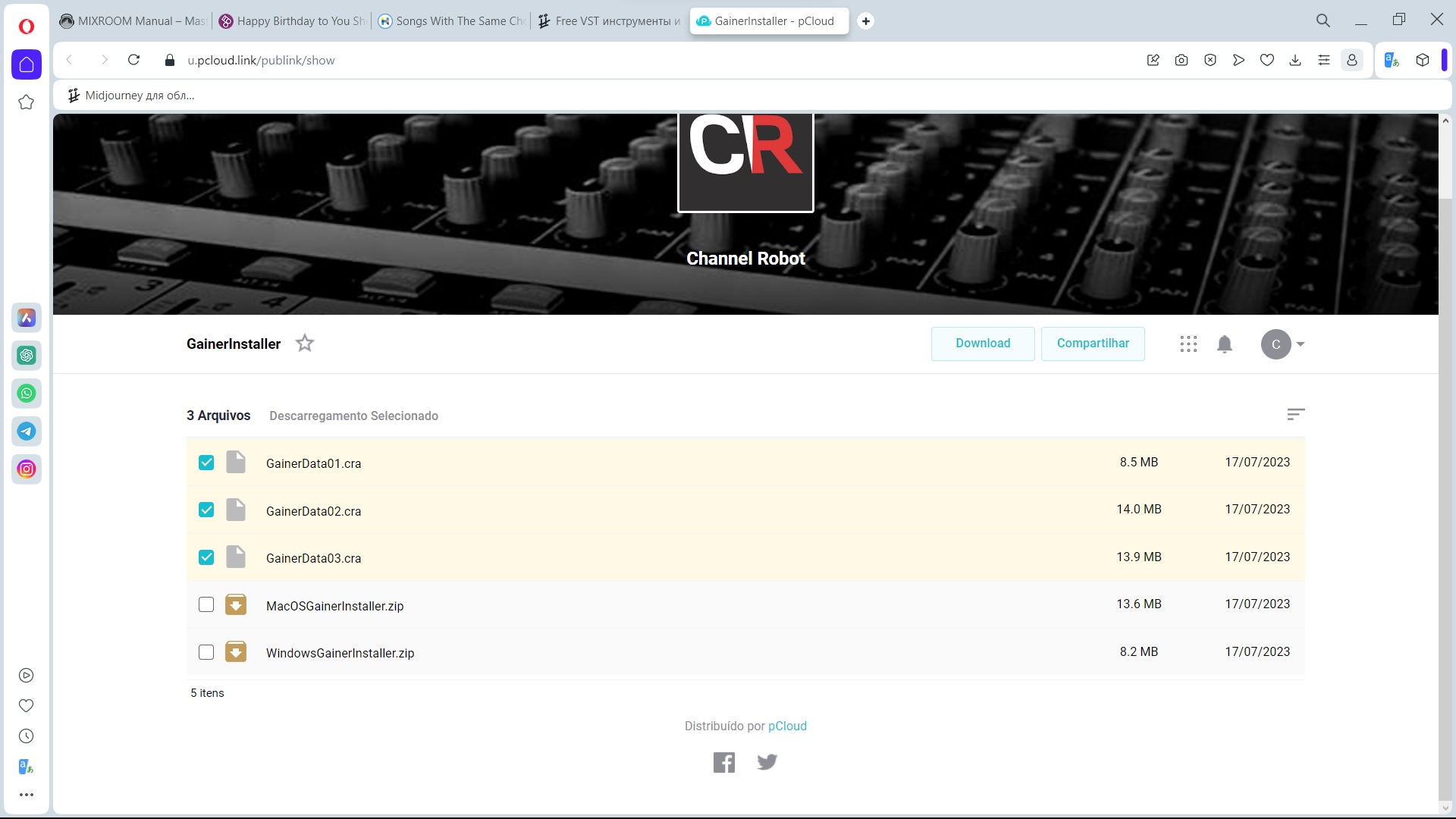This screenshot has height=819, width=1456.
Task: Click the Twitter share icon
Action: pos(767,762)
